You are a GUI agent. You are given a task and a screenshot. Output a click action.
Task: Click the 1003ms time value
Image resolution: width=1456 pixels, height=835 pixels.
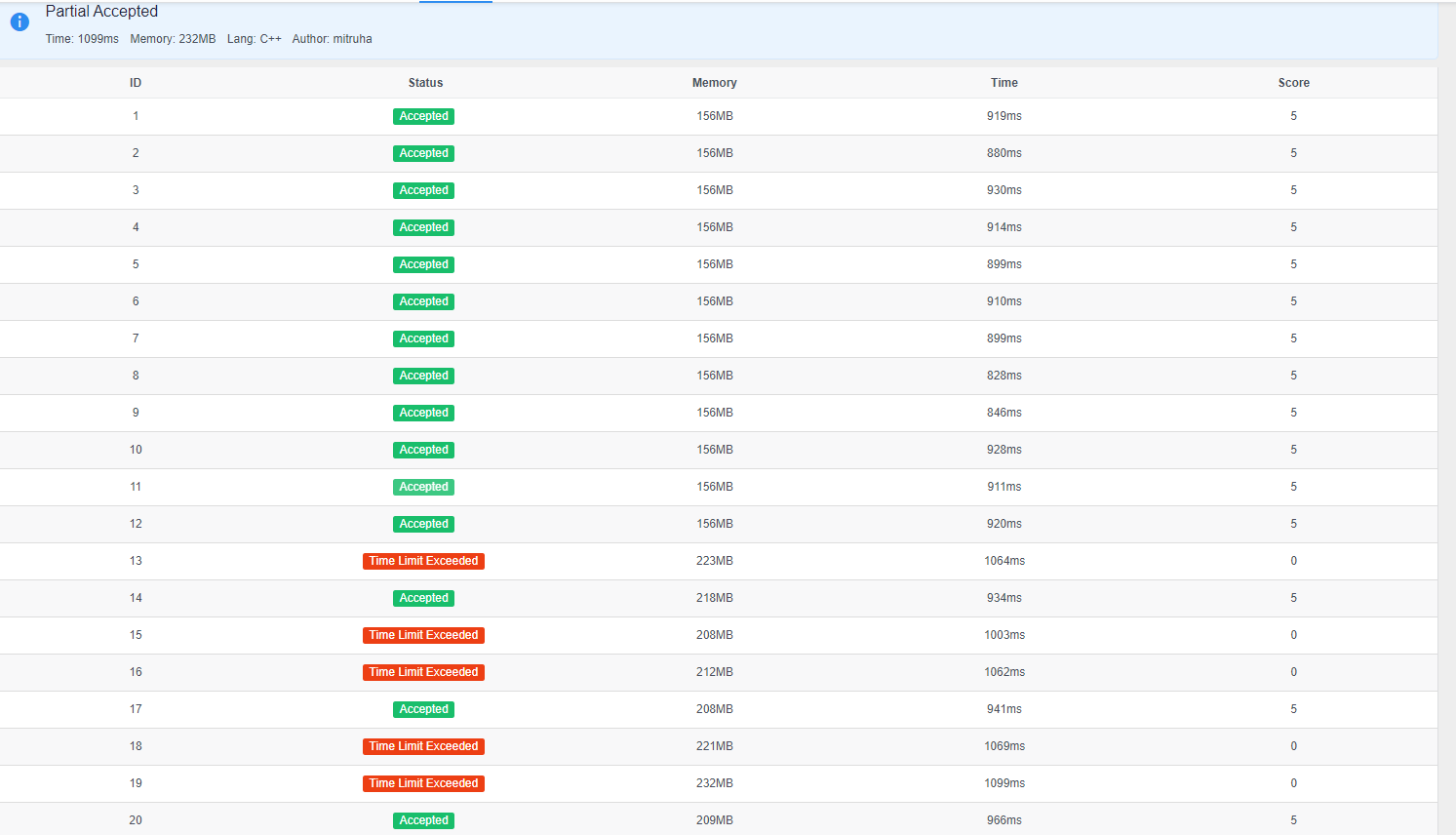(x=1004, y=635)
